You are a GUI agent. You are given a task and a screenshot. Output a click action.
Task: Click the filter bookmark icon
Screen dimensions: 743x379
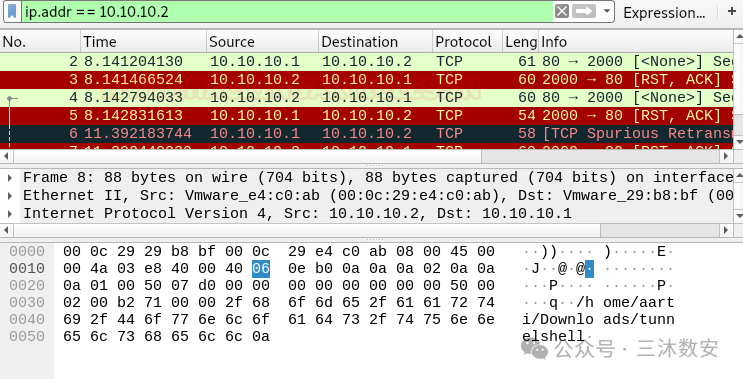[x=12, y=11]
